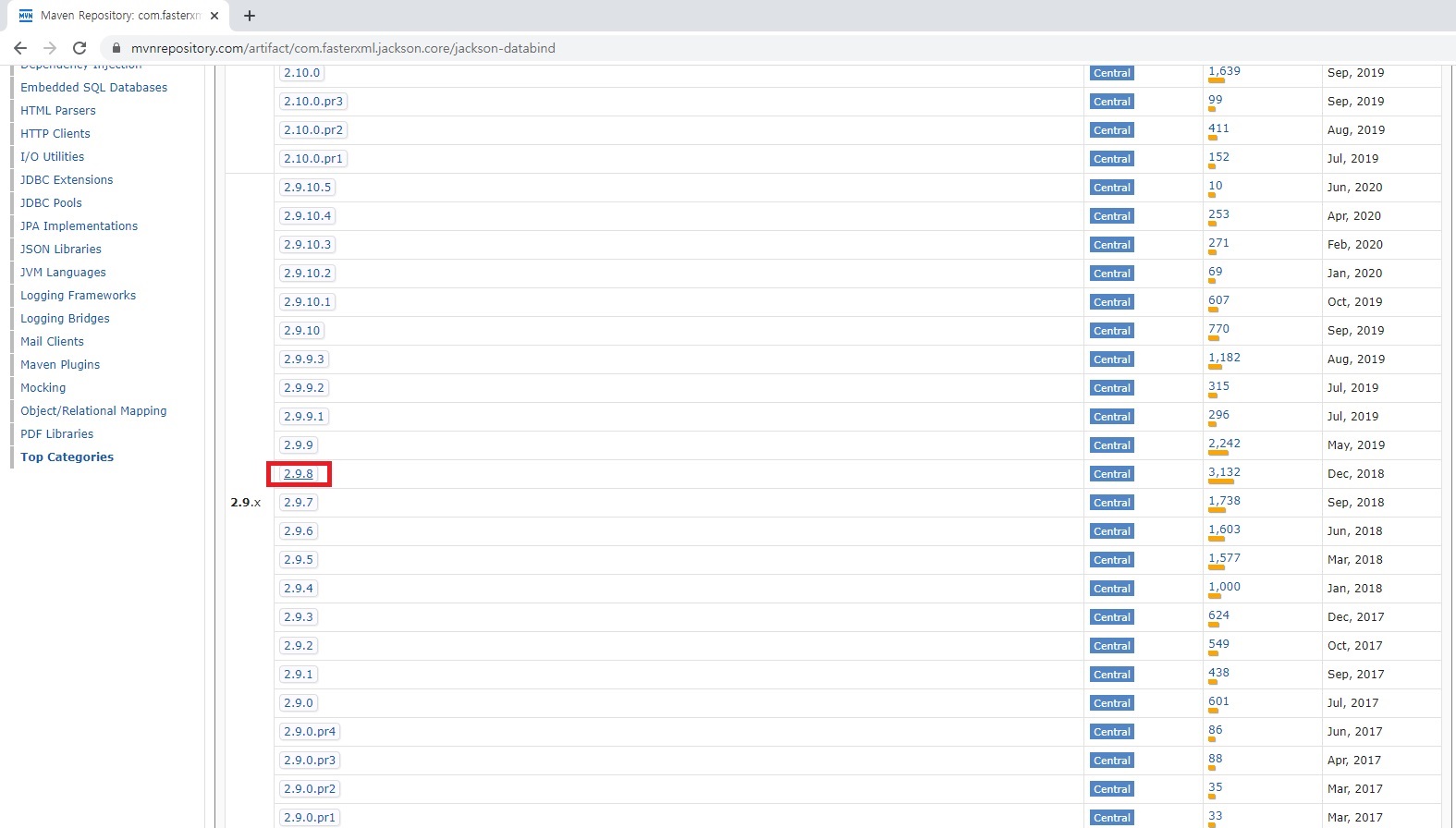
Task: Open version 2.9.9
Action: click(x=299, y=445)
